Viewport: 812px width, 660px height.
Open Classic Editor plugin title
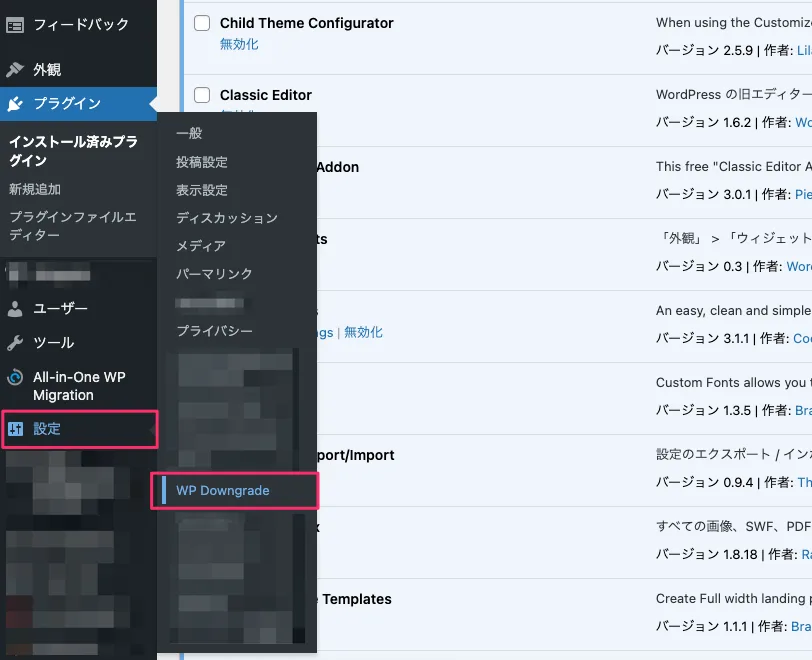click(266, 95)
